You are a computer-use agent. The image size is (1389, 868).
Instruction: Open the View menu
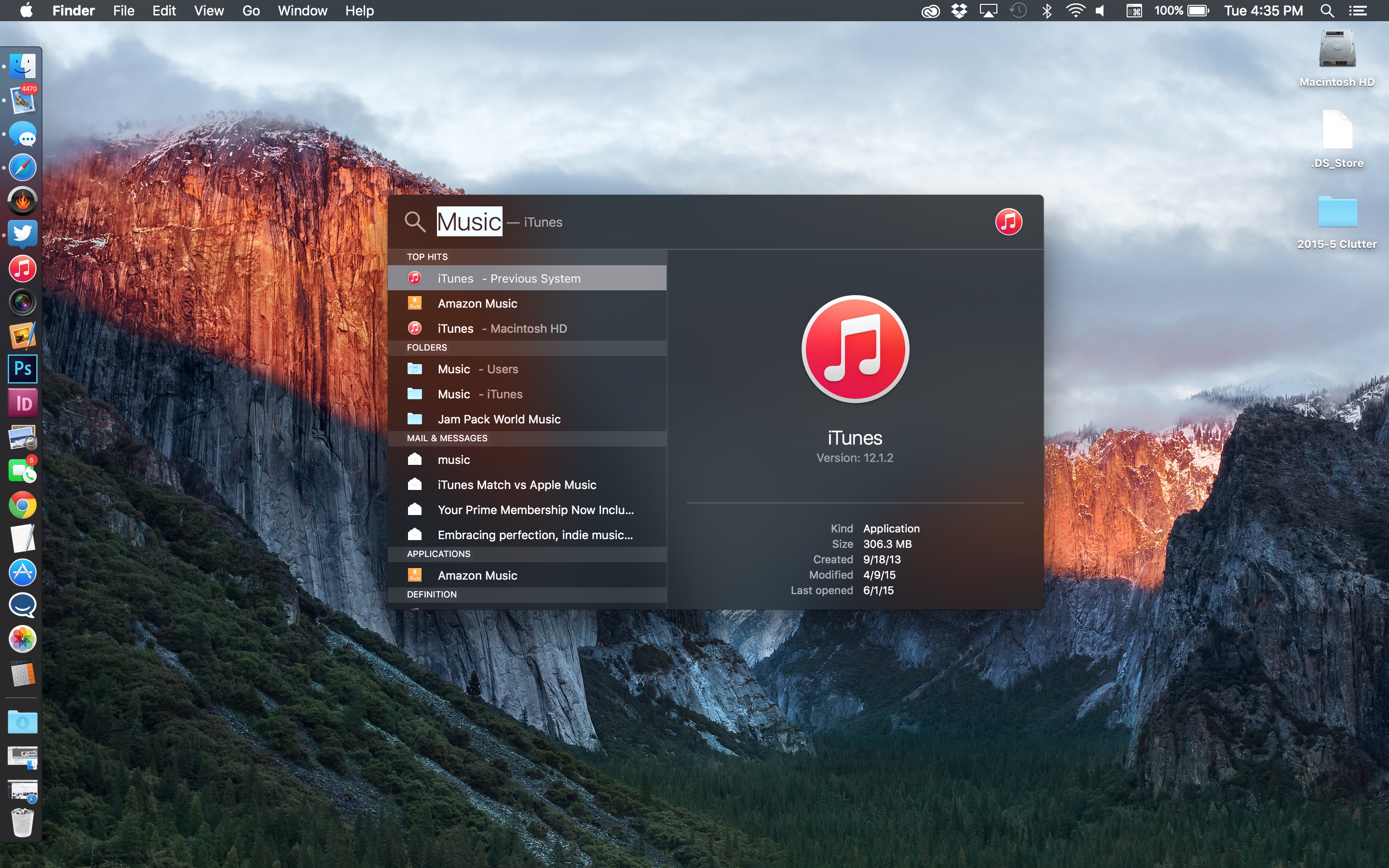(209, 11)
